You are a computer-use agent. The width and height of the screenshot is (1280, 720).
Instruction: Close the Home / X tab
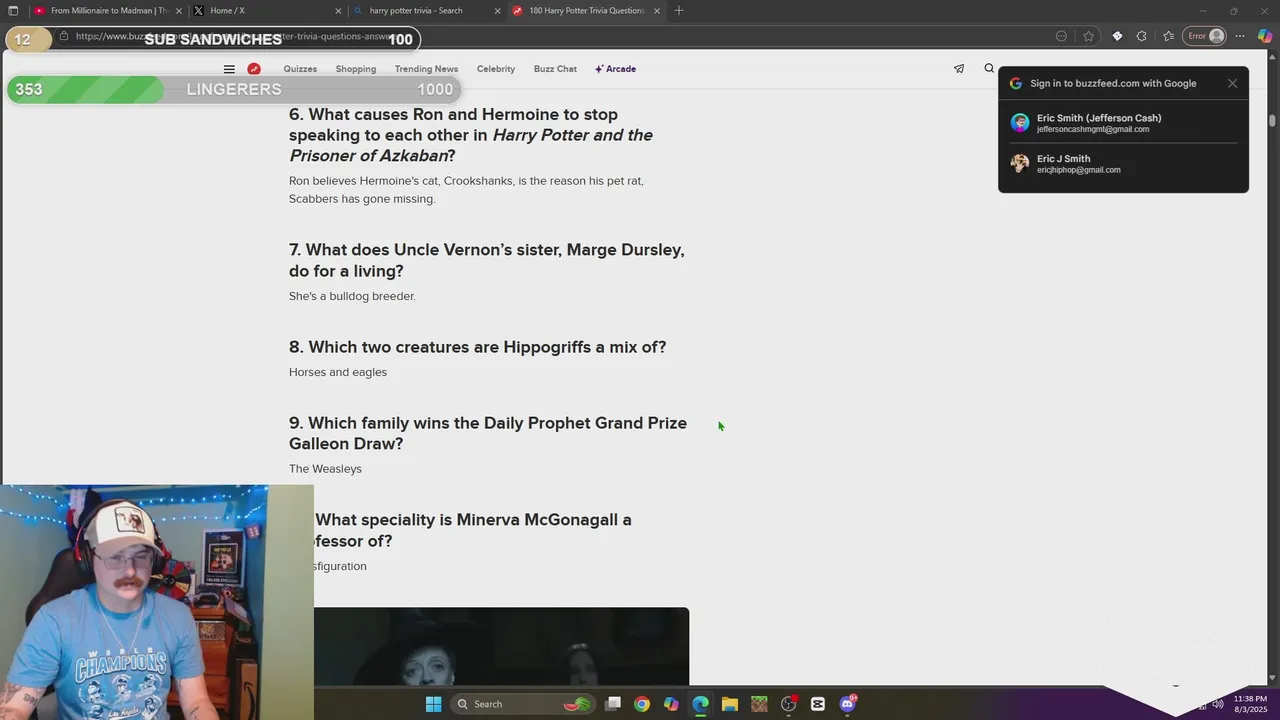(339, 10)
